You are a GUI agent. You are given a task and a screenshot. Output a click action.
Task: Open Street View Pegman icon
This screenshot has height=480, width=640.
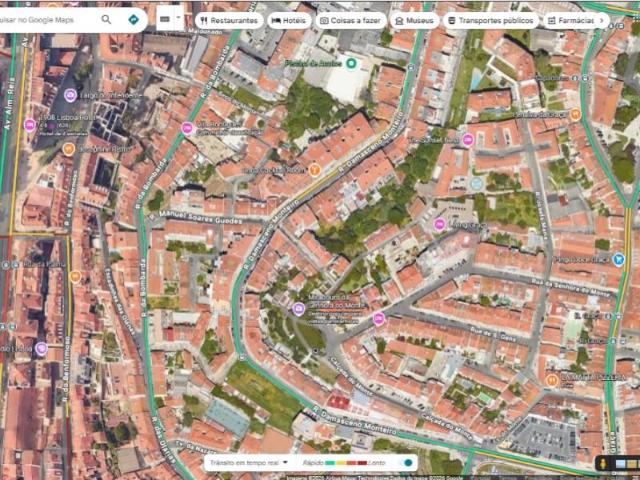coord(602,463)
